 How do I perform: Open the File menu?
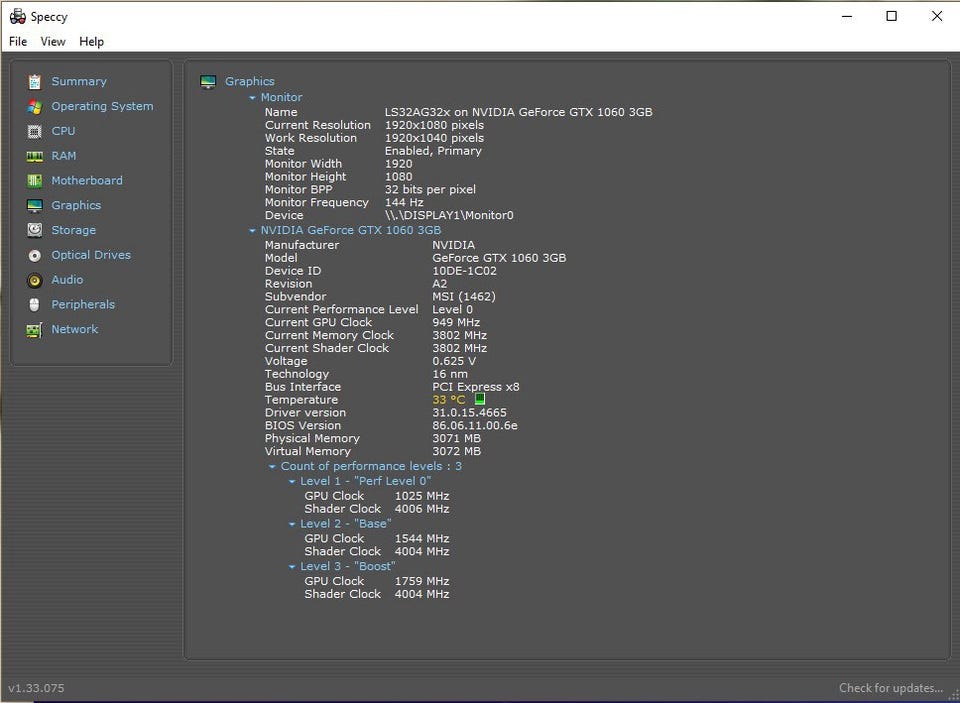coord(18,41)
